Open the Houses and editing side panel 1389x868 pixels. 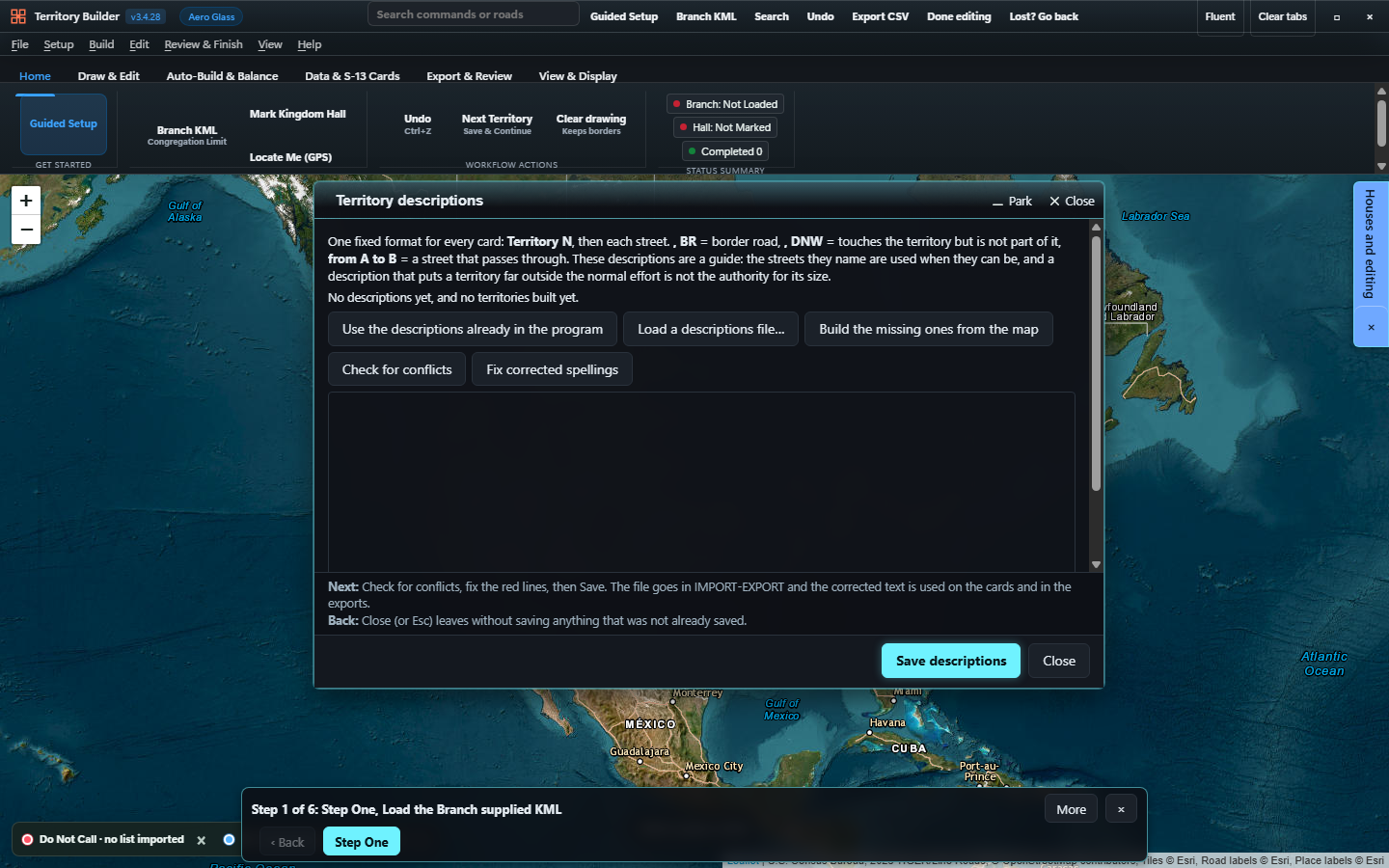pyautogui.click(x=1371, y=244)
